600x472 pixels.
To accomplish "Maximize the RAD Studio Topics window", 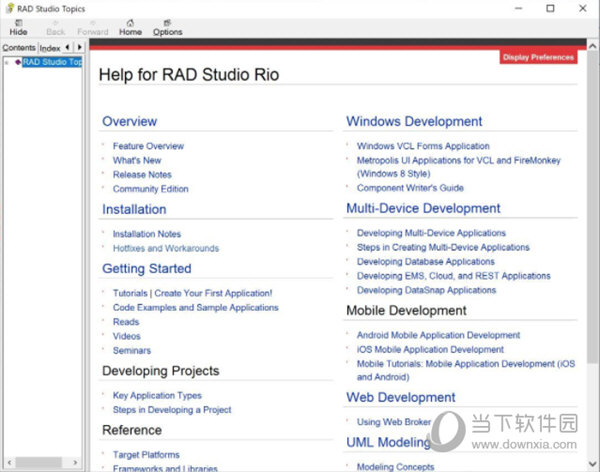I will 550,8.
